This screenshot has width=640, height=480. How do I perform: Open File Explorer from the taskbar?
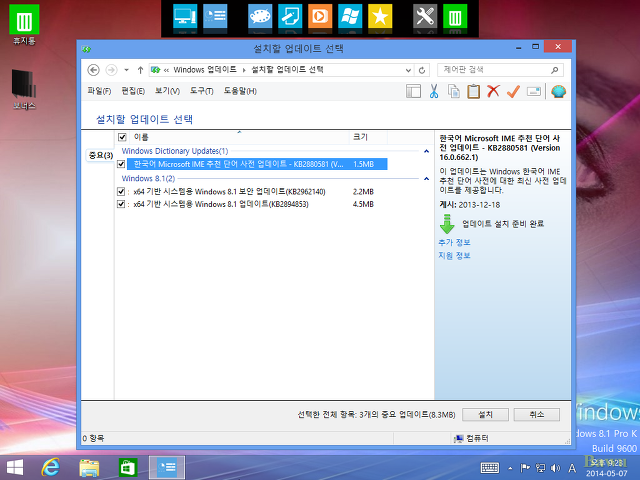[89, 468]
